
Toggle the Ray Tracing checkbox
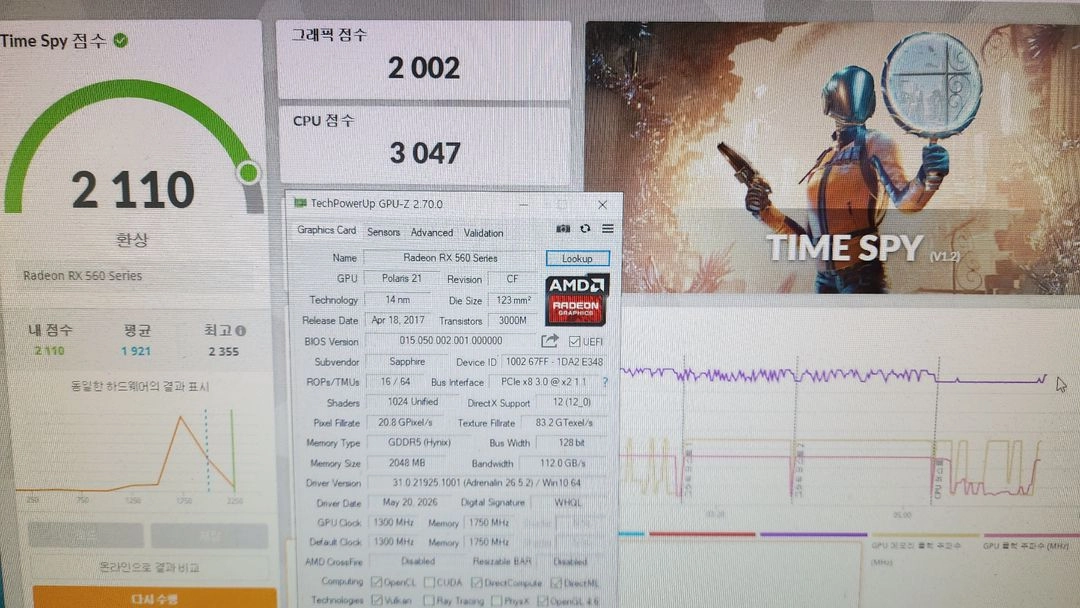tap(428, 600)
